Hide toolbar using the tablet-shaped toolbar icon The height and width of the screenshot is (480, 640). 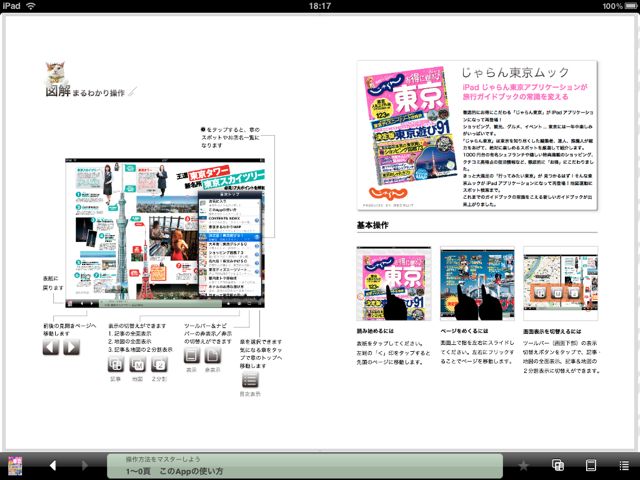click(x=591, y=465)
